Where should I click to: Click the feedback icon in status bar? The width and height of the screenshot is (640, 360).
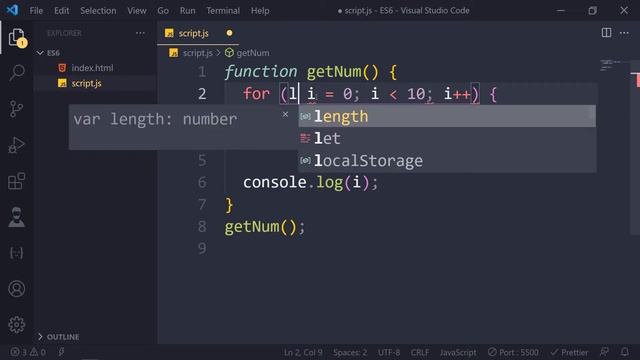[604, 352]
